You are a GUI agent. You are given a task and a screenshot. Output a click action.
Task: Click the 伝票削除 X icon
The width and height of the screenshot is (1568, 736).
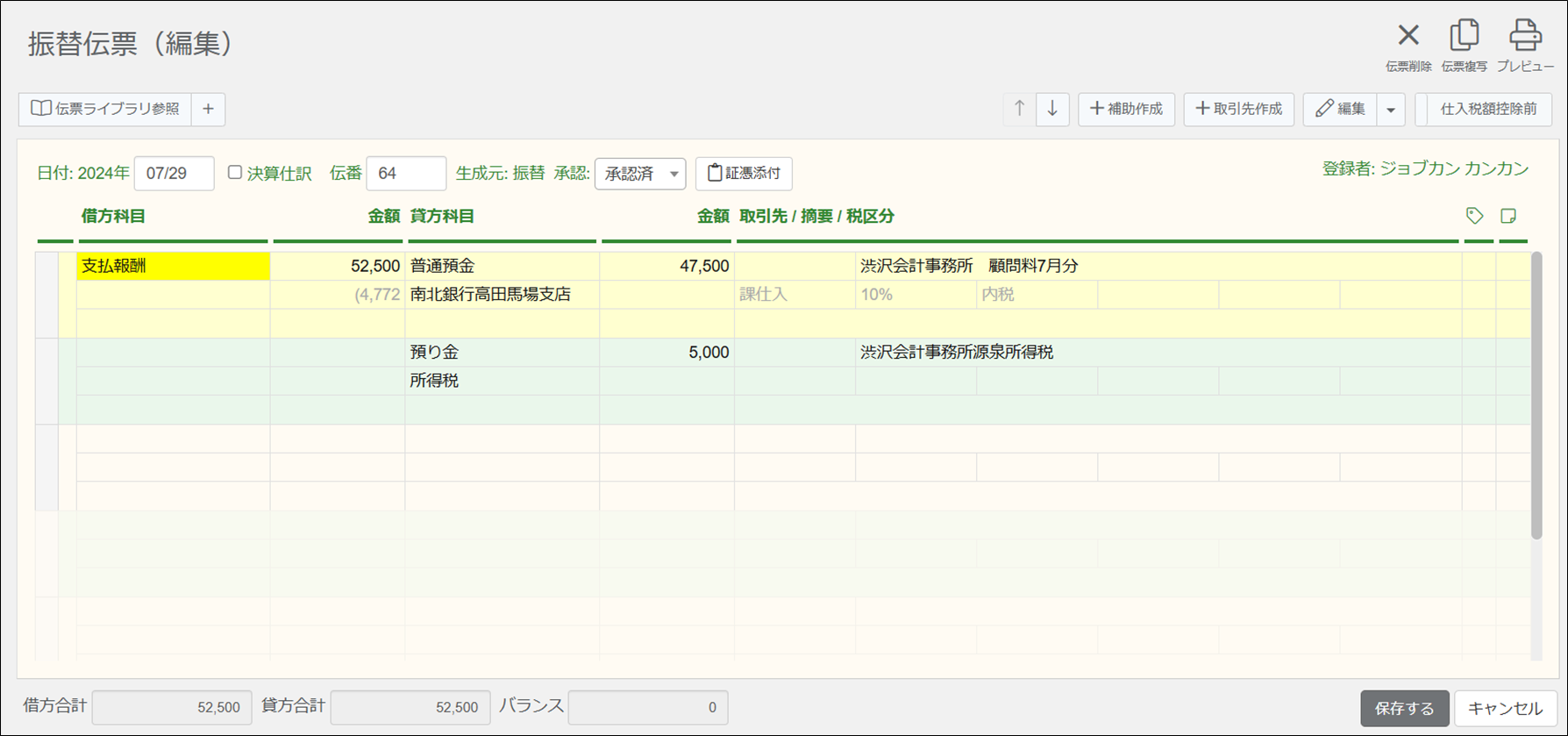1408,35
